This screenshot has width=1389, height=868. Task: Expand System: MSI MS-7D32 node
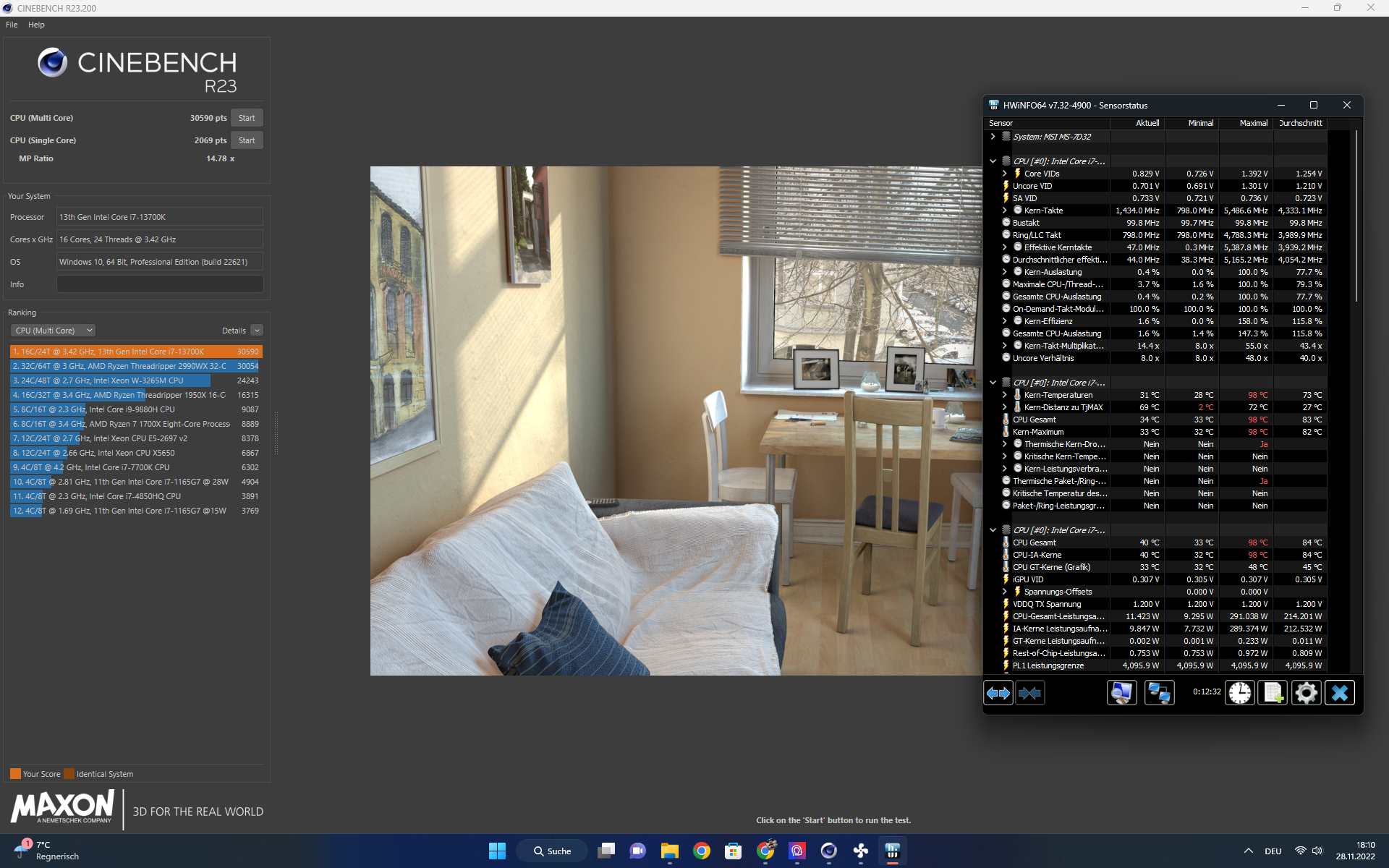993,137
